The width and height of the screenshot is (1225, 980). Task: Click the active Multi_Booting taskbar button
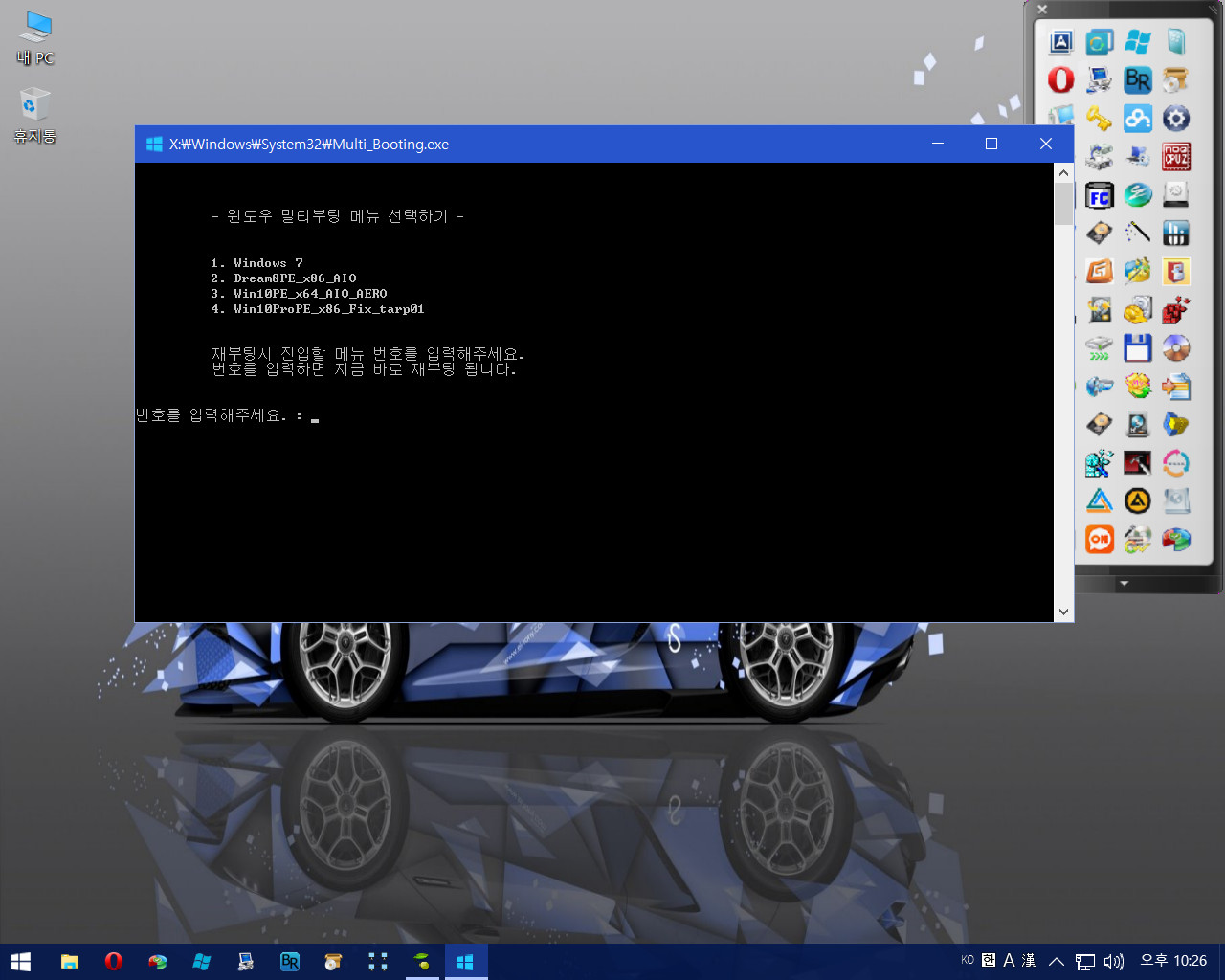tap(466, 961)
